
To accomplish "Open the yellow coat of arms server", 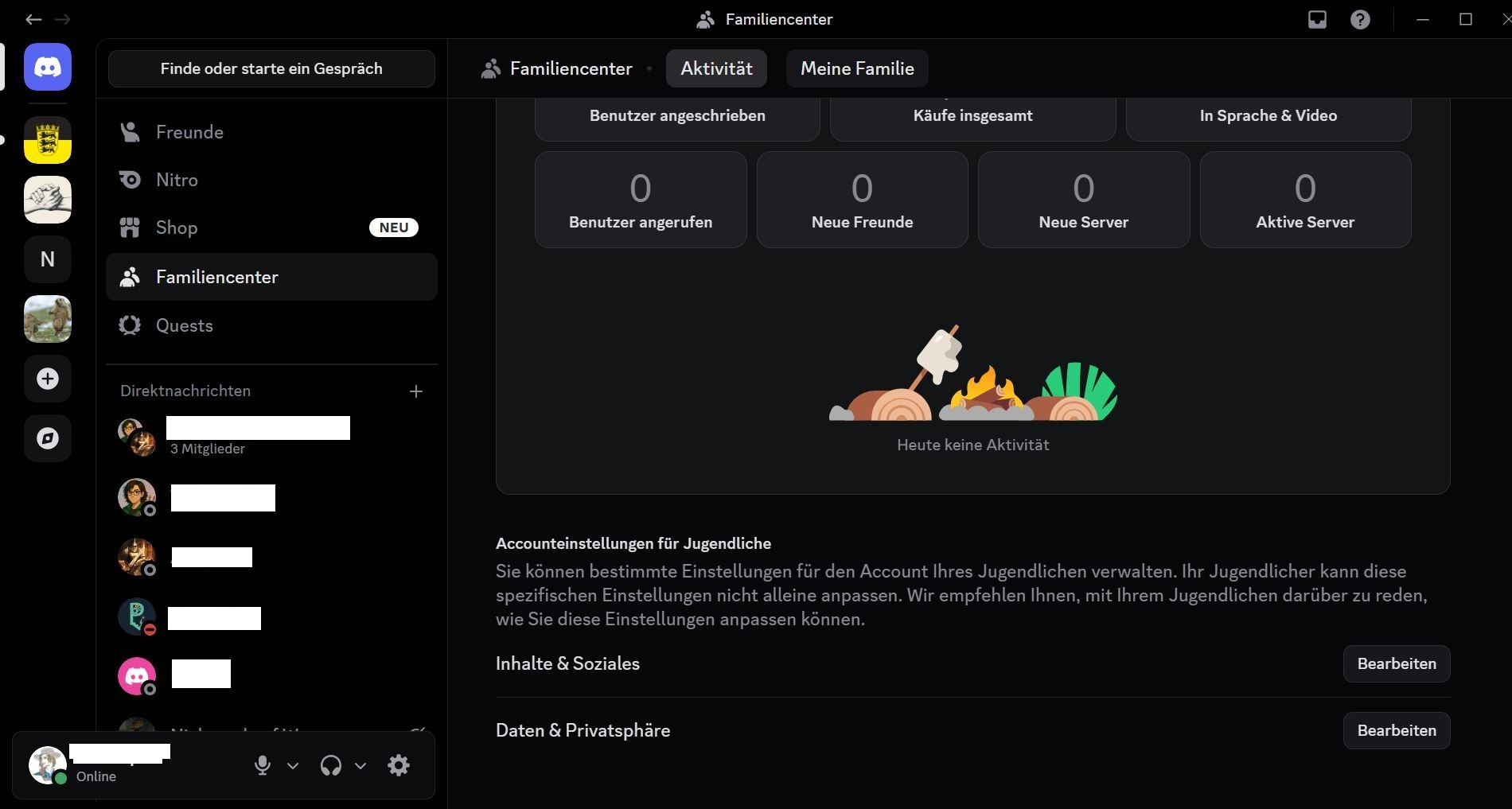I will (x=48, y=140).
